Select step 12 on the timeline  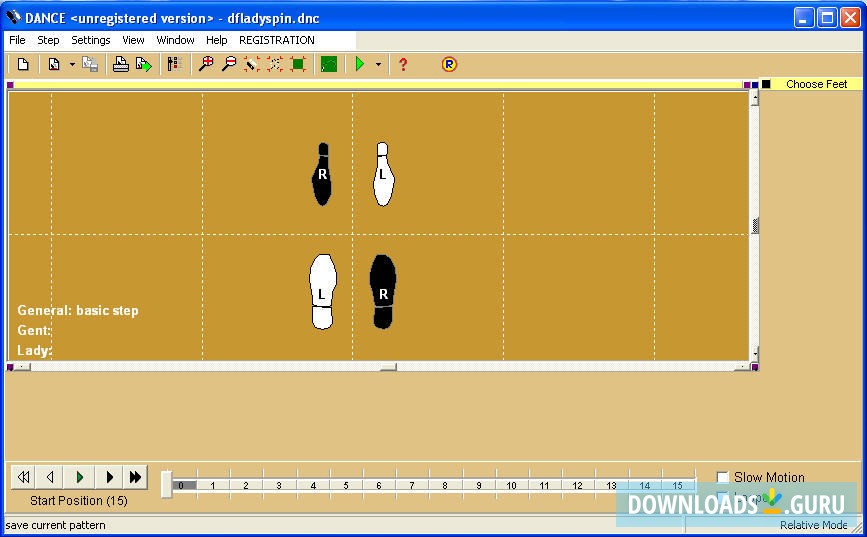coord(577,486)
